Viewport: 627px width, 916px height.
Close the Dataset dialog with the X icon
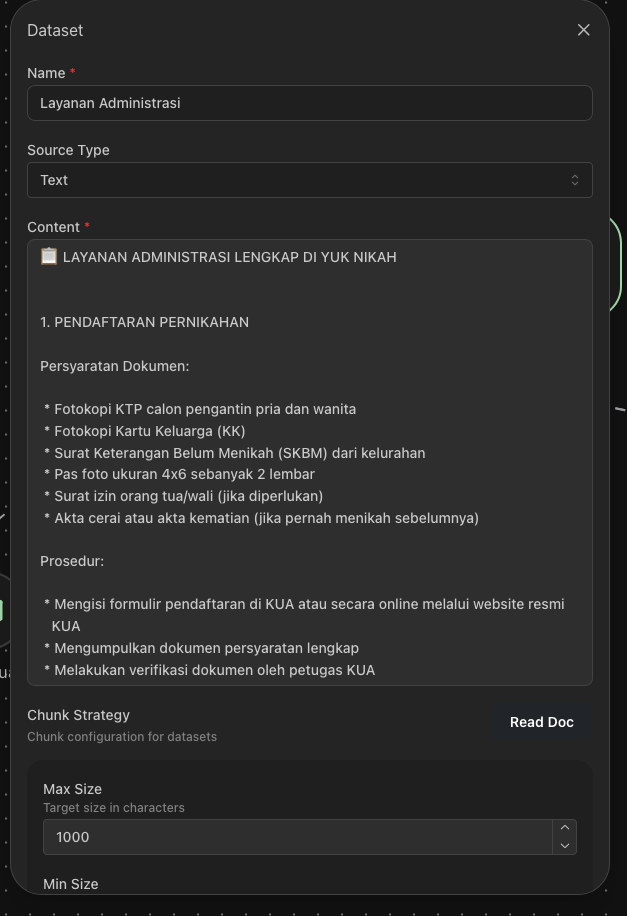point(584,30)
